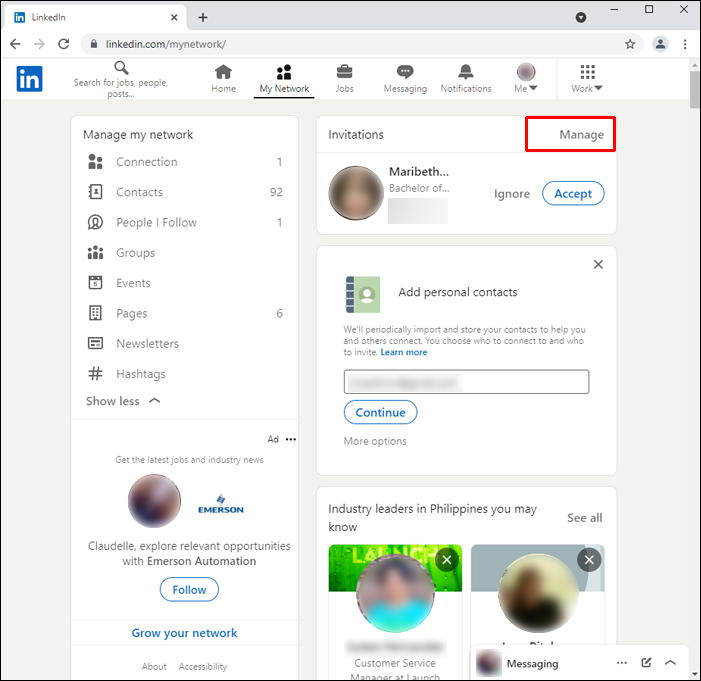Select the My Network tab
The width and height of the screenshot is (701, 681).
click(x=284, y=78)
